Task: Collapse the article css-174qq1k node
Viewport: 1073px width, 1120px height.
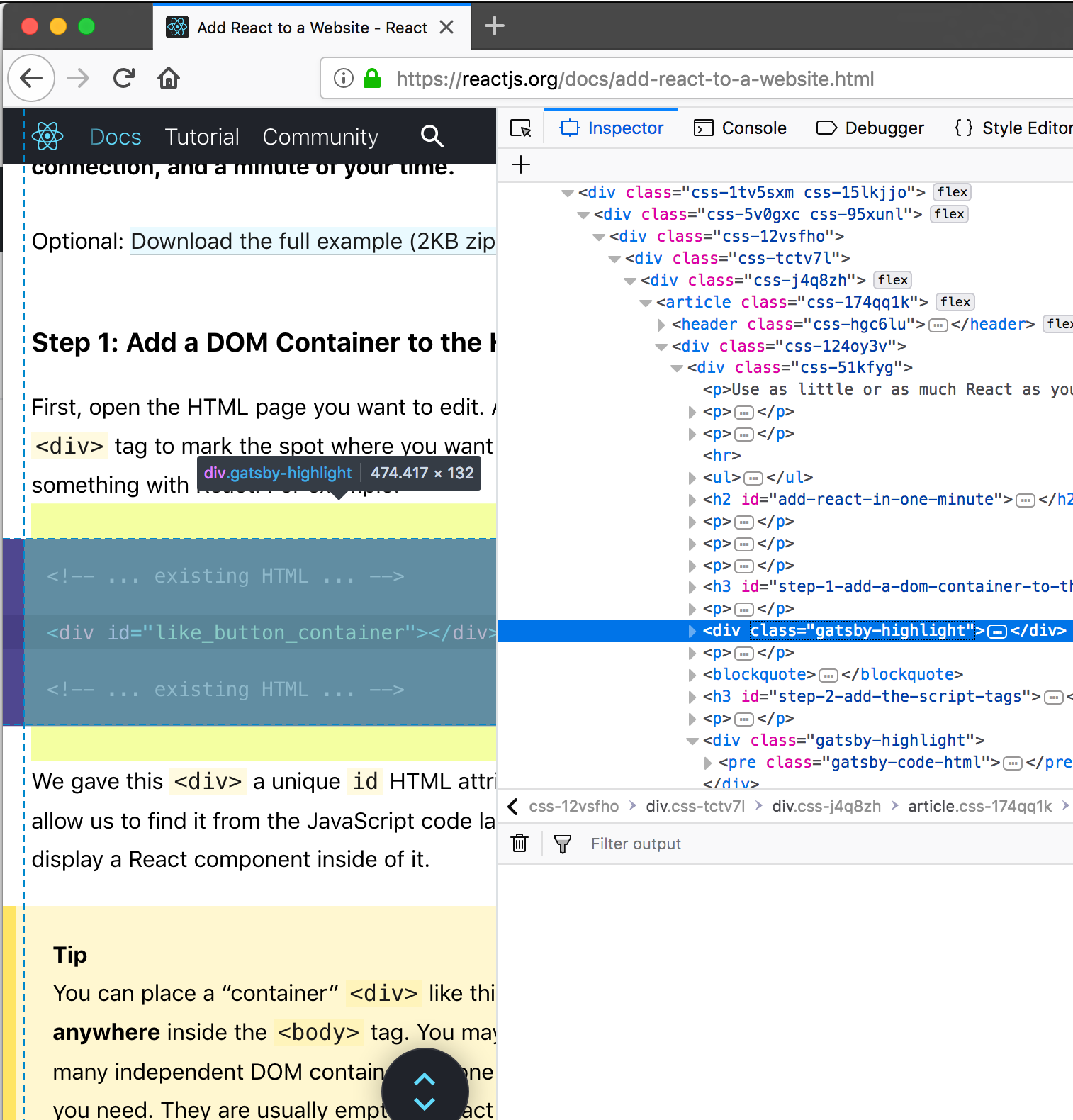Action: [x=645, y=303]
